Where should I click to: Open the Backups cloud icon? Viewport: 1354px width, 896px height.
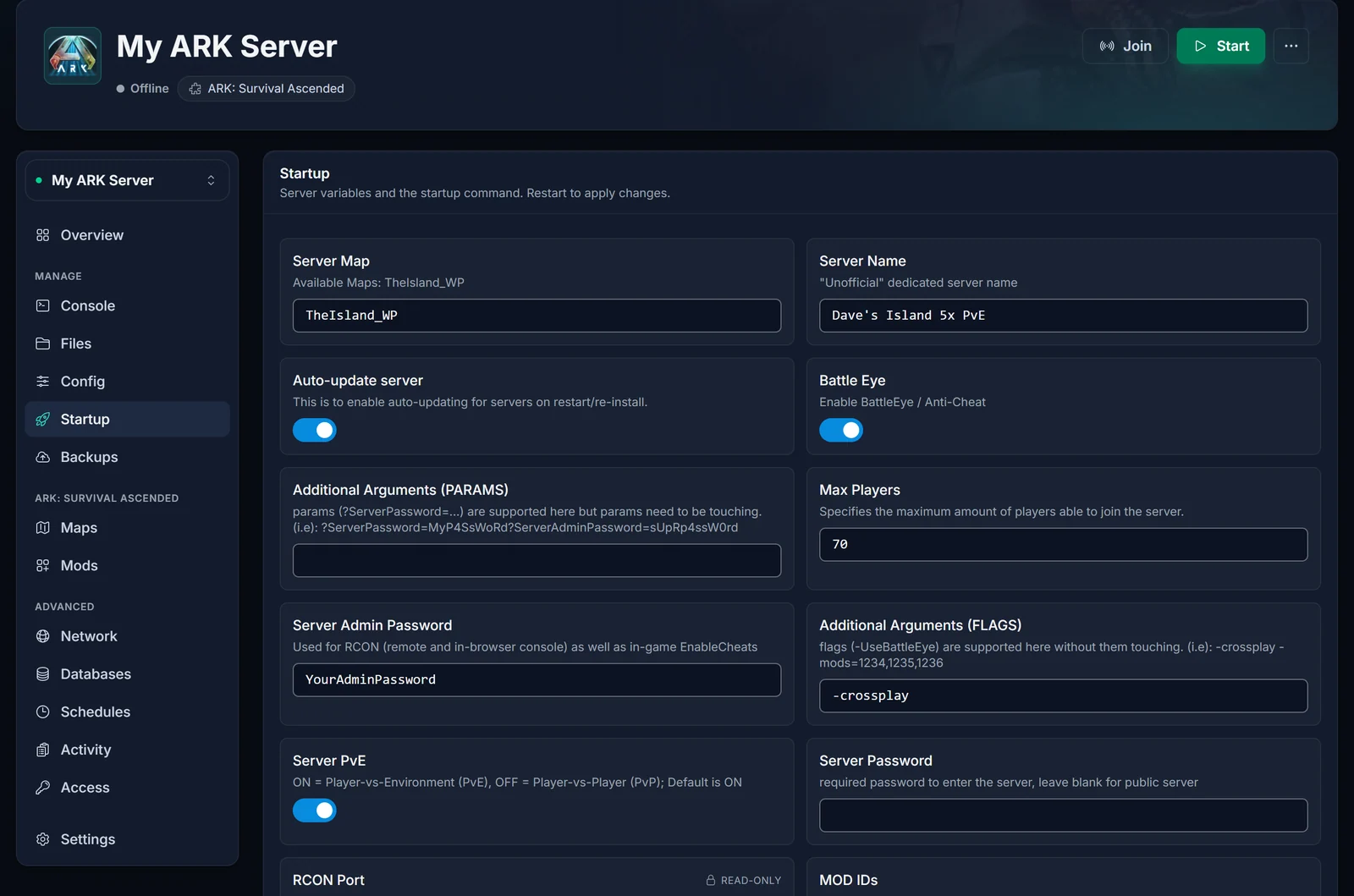click(43, 457)
